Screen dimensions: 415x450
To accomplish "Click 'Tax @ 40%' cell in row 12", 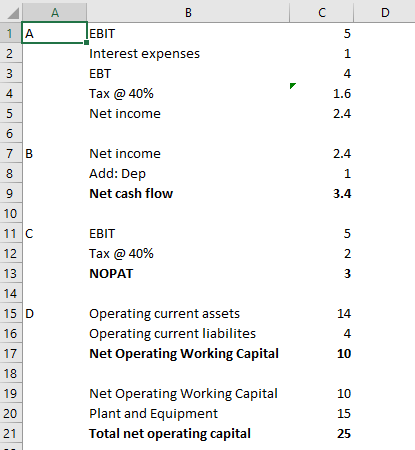I will [188, 253].
